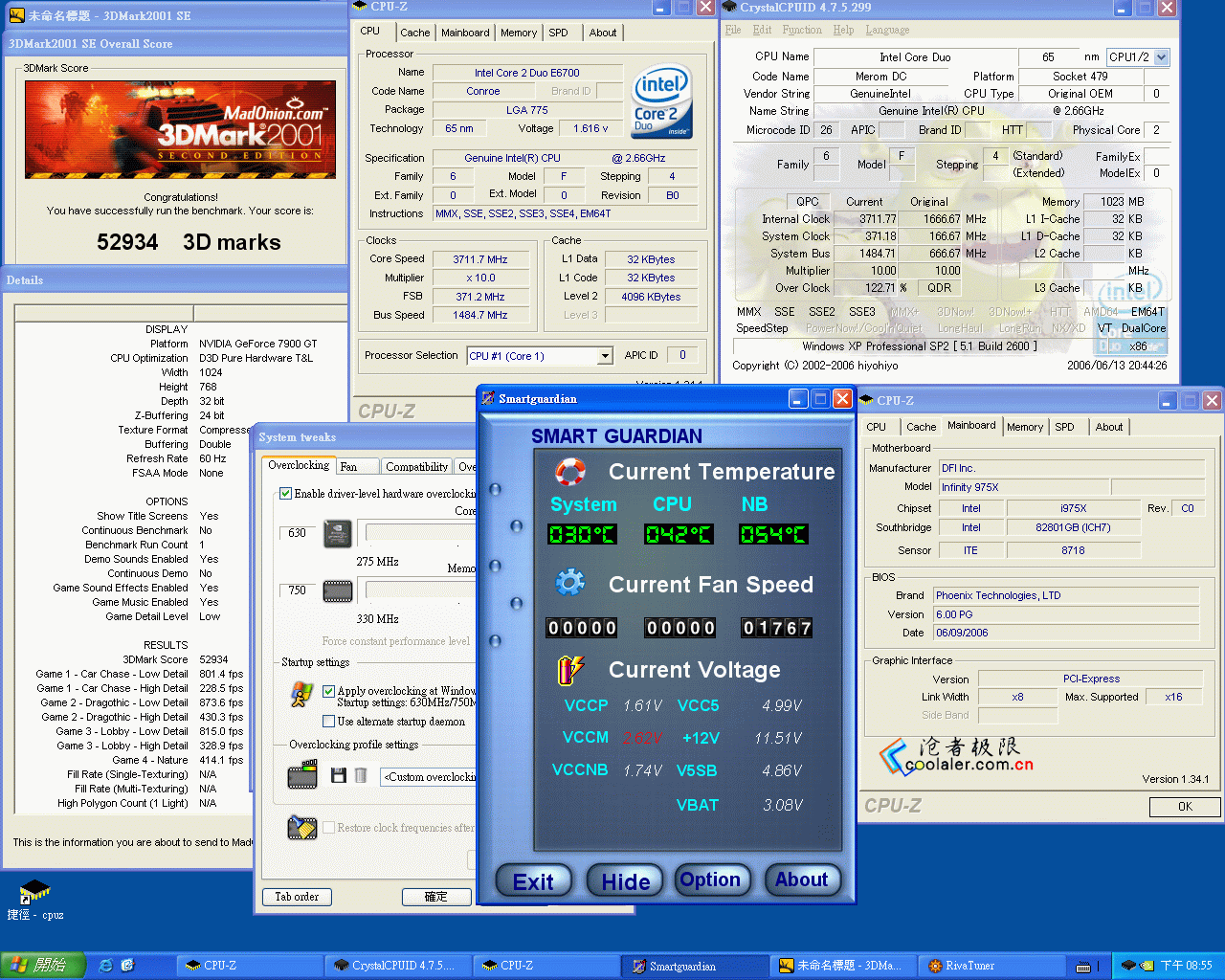Click the lifebuoy Current Temperature icon
The image size is (1225, 980).
click(x=570, y=472)
